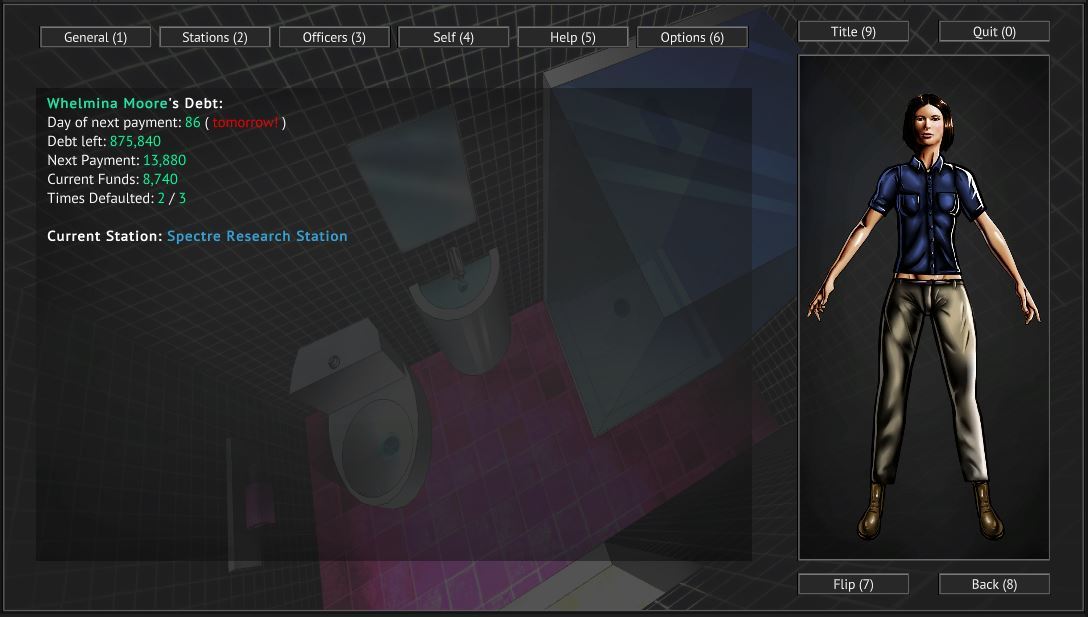Flip the character using Flip (7)
This screenshot has width=1088, height=617.
click(853, 584)
